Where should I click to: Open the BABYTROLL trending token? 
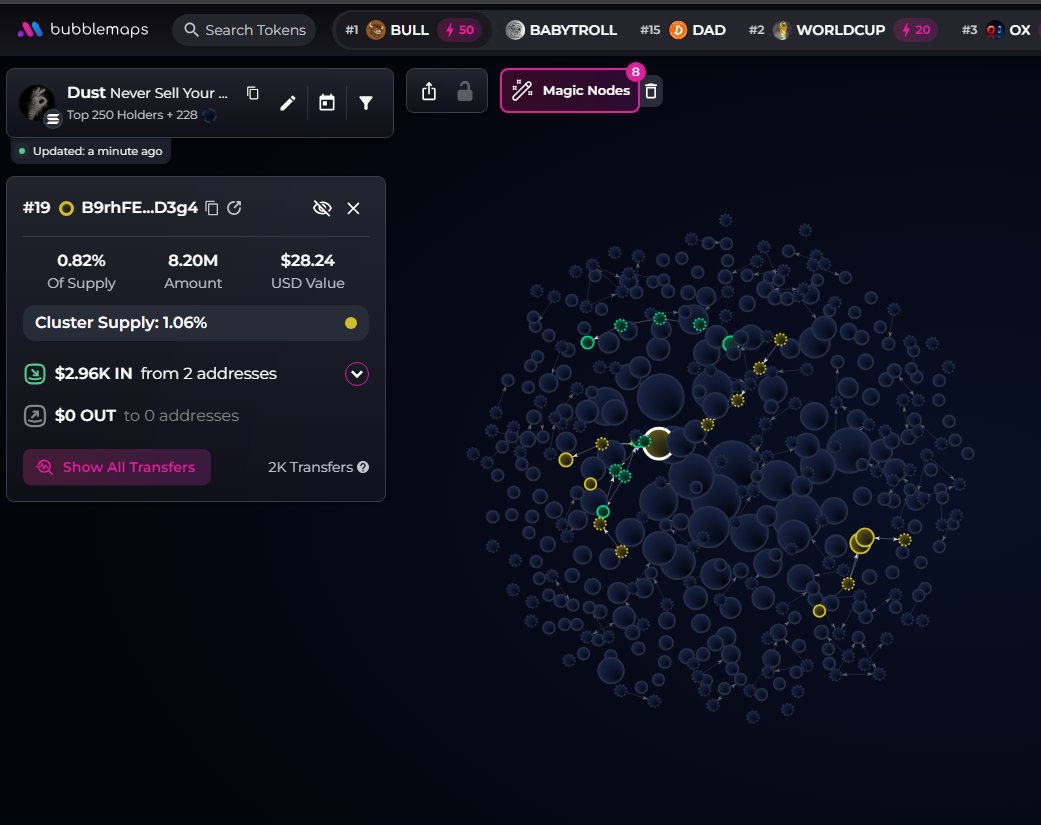(562, 30)
